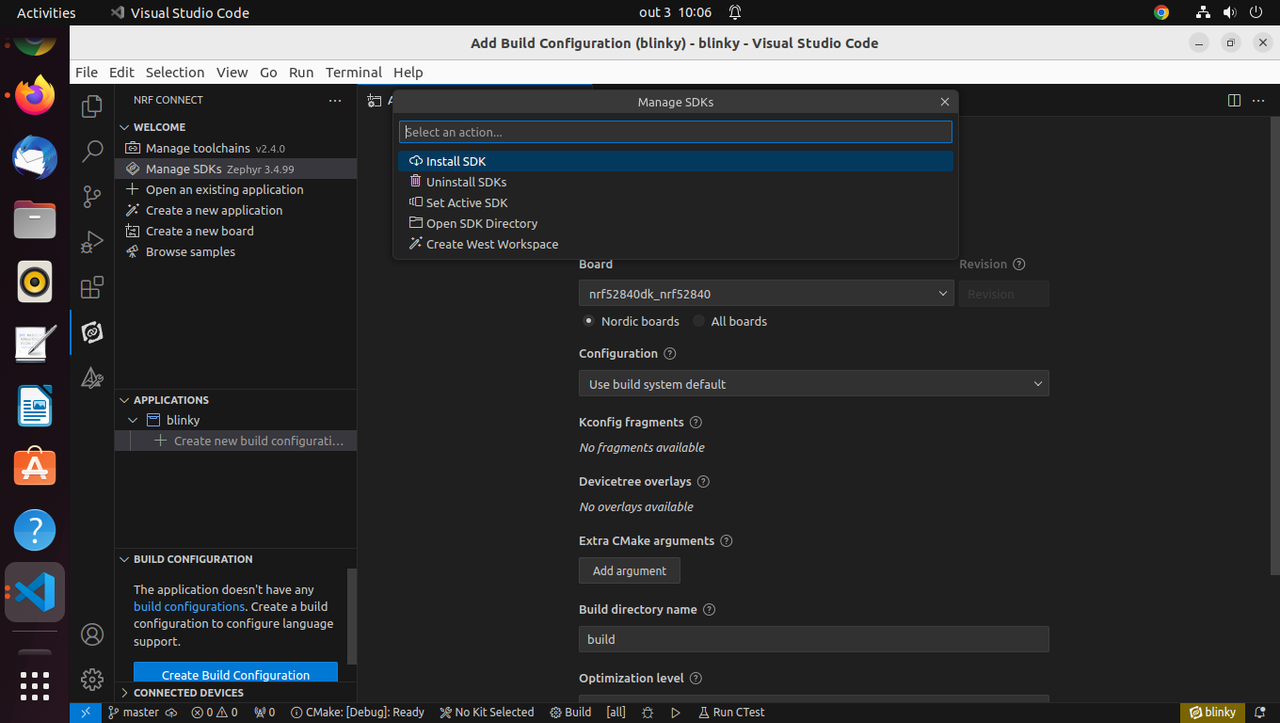
Task: Click the Add argument button
Action: click(x=629, y=571)
